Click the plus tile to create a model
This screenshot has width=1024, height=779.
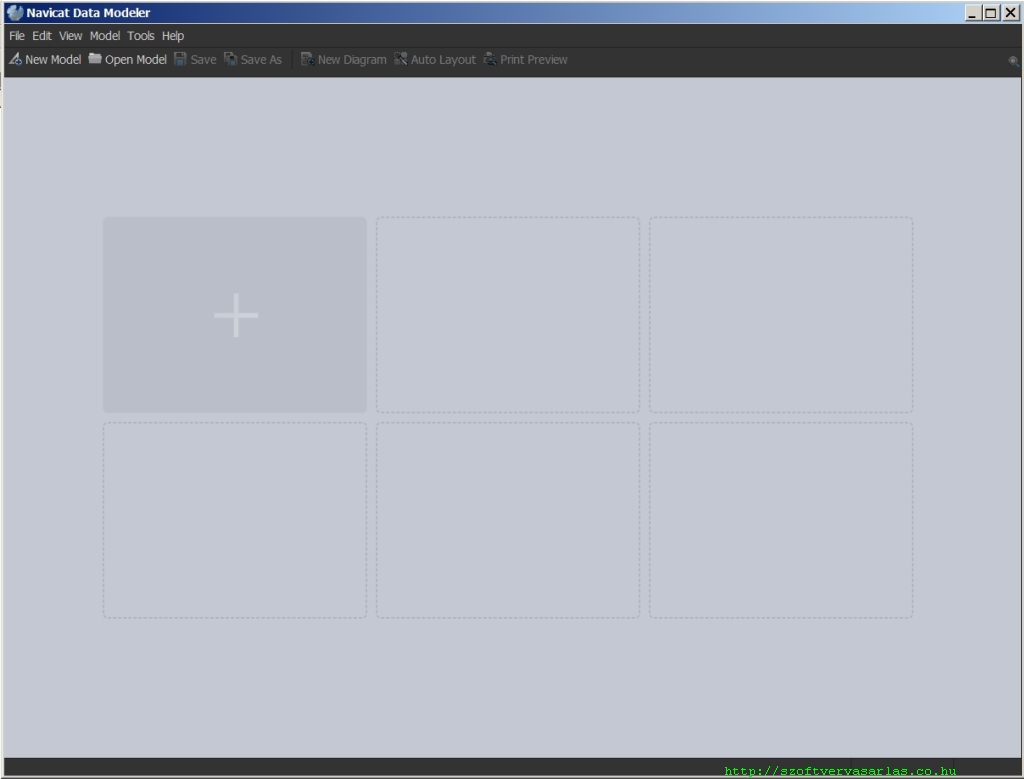(235, 315)
